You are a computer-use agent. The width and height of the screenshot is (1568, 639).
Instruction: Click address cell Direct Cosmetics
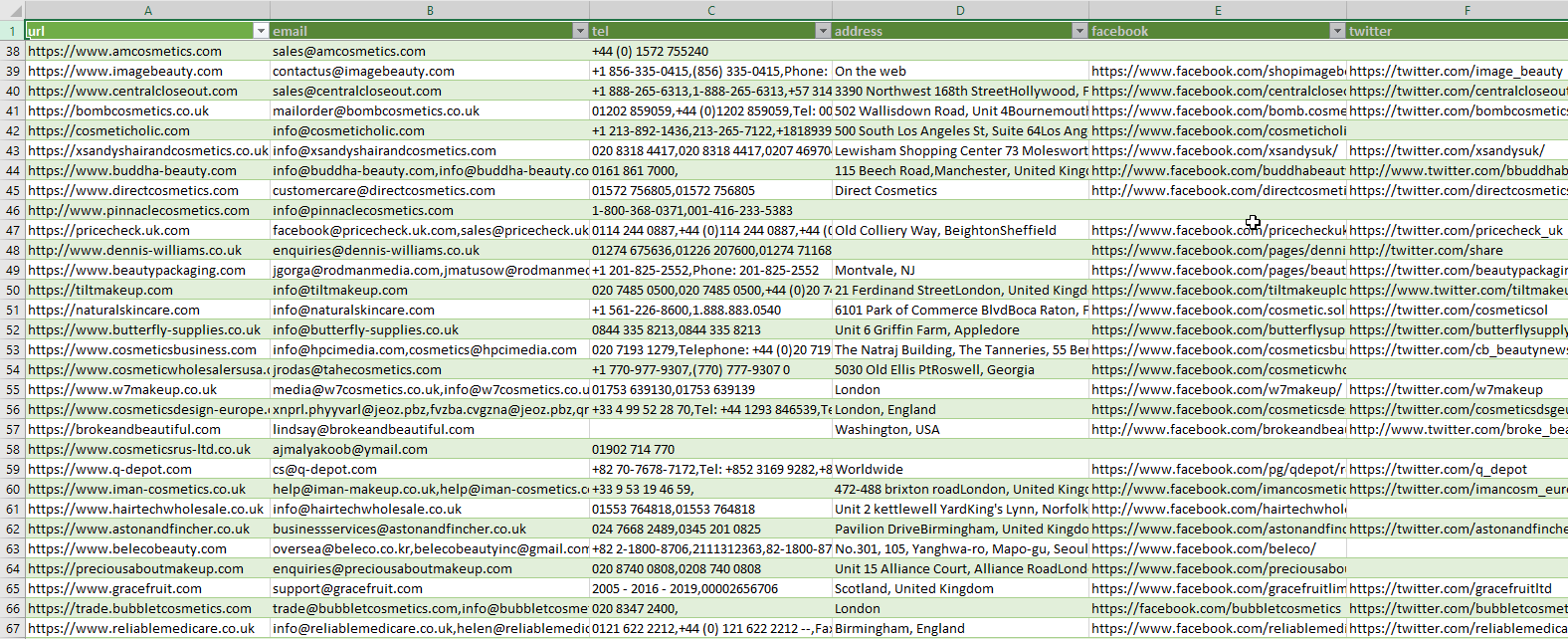(960, 190)
